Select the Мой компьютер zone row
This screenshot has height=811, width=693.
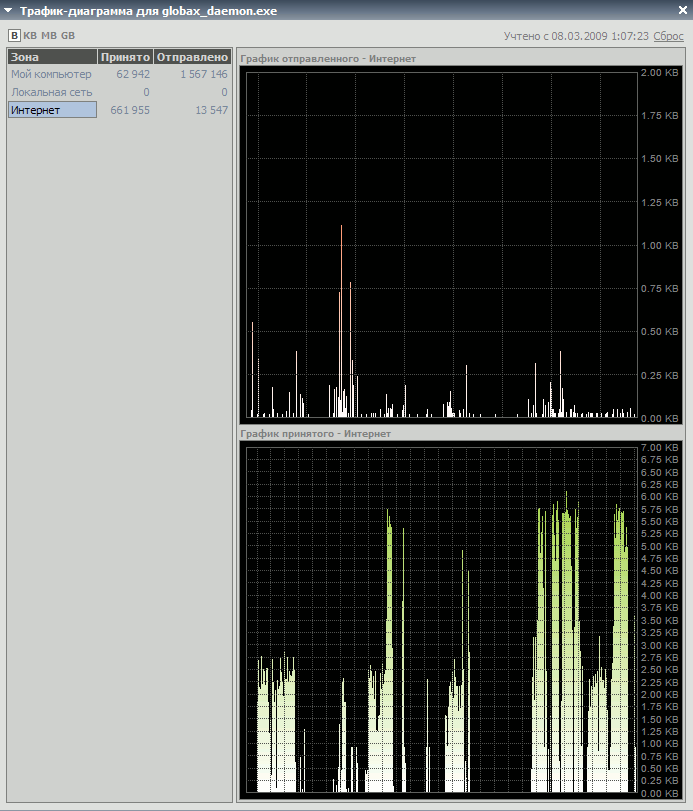(51, 74)
